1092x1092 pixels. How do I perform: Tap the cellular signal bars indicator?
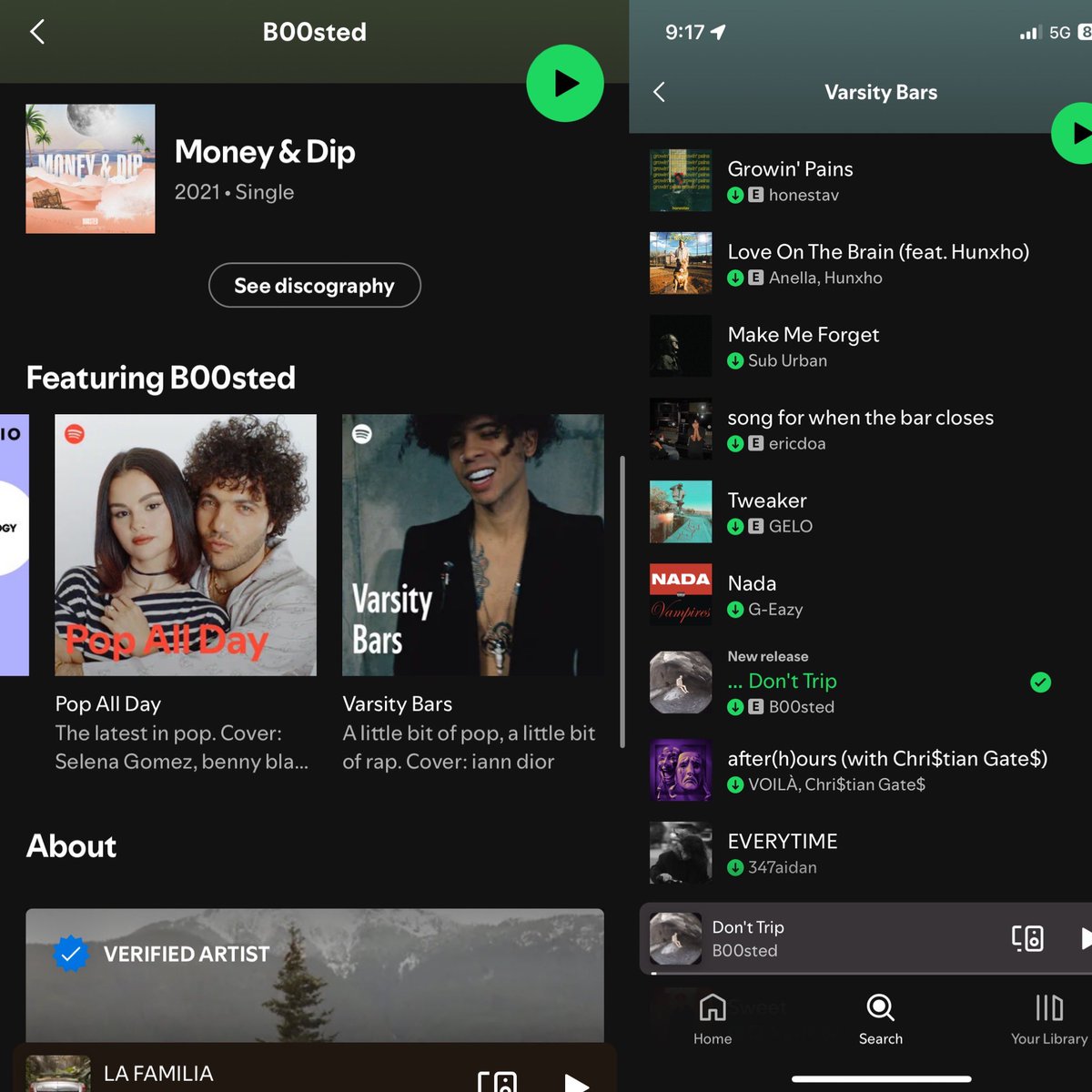point(1029,33)
